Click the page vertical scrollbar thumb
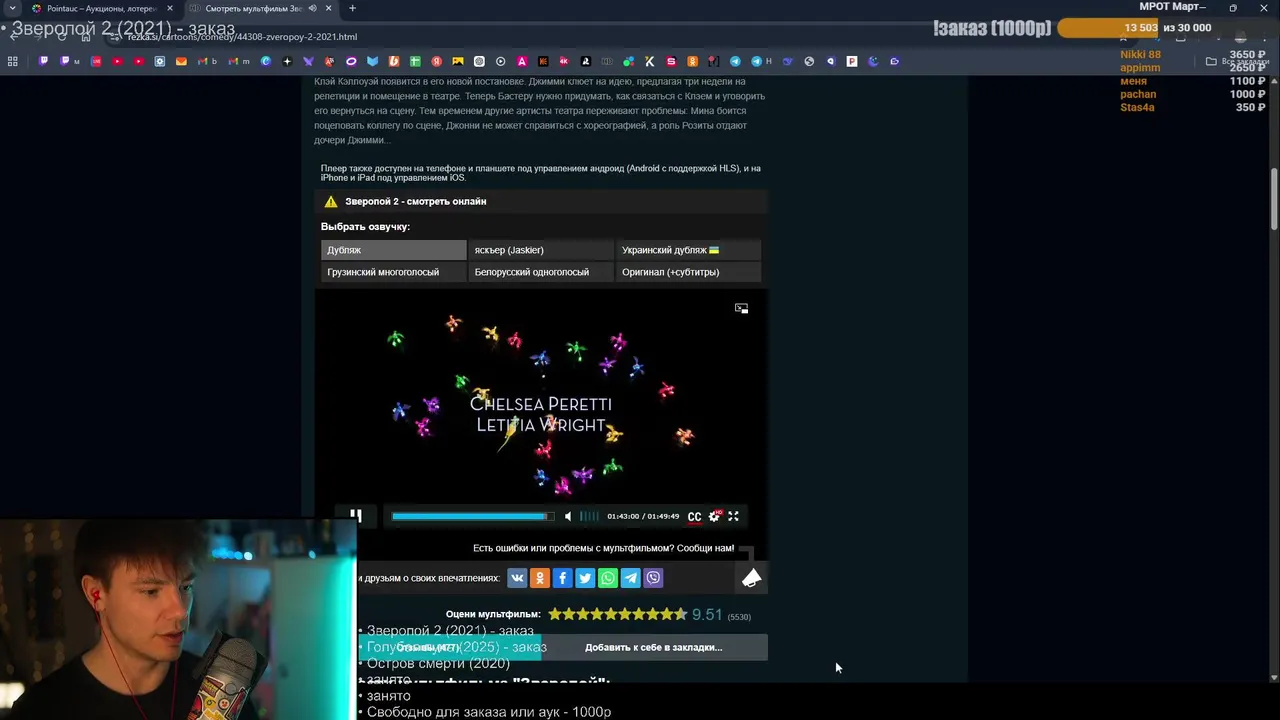Screen dimensions: 1280x720 (x=1274, y=198)
